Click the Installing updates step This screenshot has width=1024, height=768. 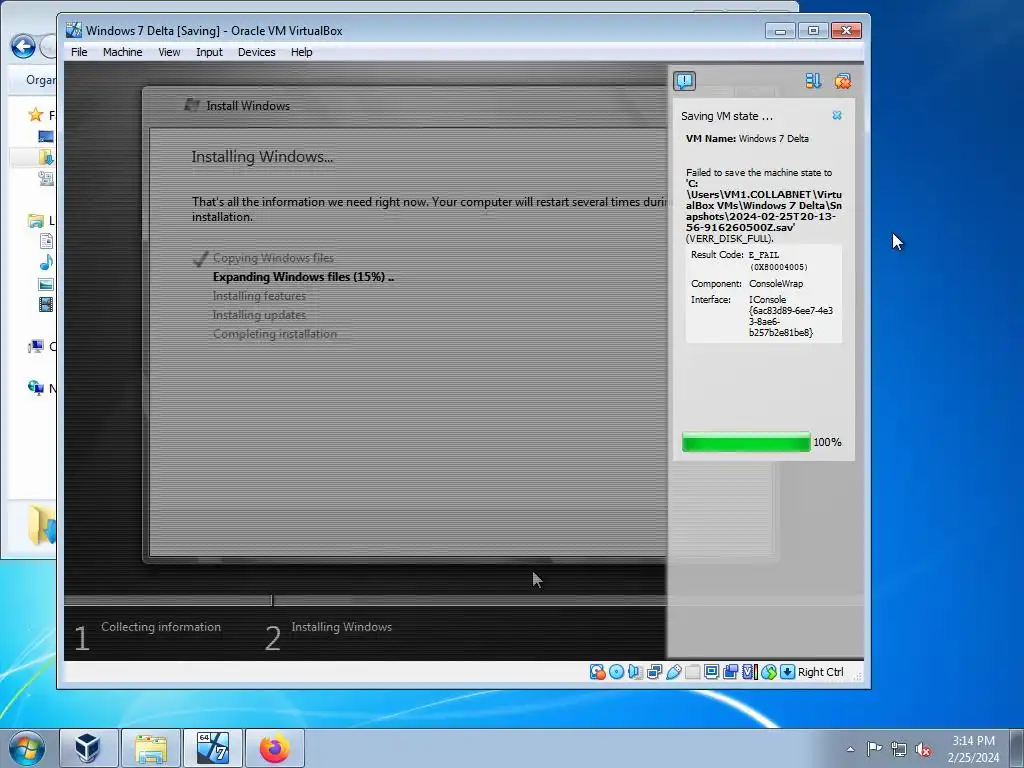[x=259, y=315]
